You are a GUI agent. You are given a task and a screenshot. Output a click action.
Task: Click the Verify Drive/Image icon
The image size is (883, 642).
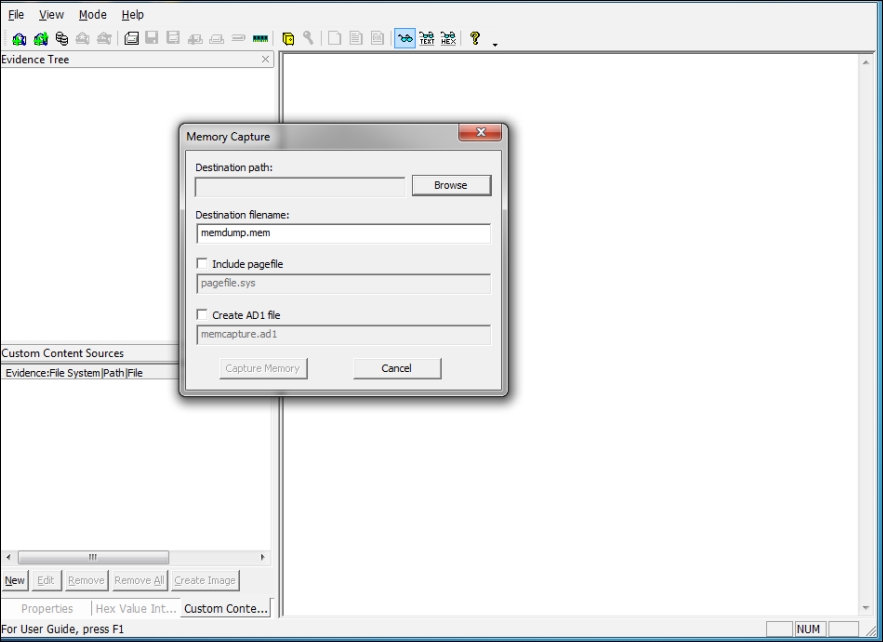coord(238,38)
